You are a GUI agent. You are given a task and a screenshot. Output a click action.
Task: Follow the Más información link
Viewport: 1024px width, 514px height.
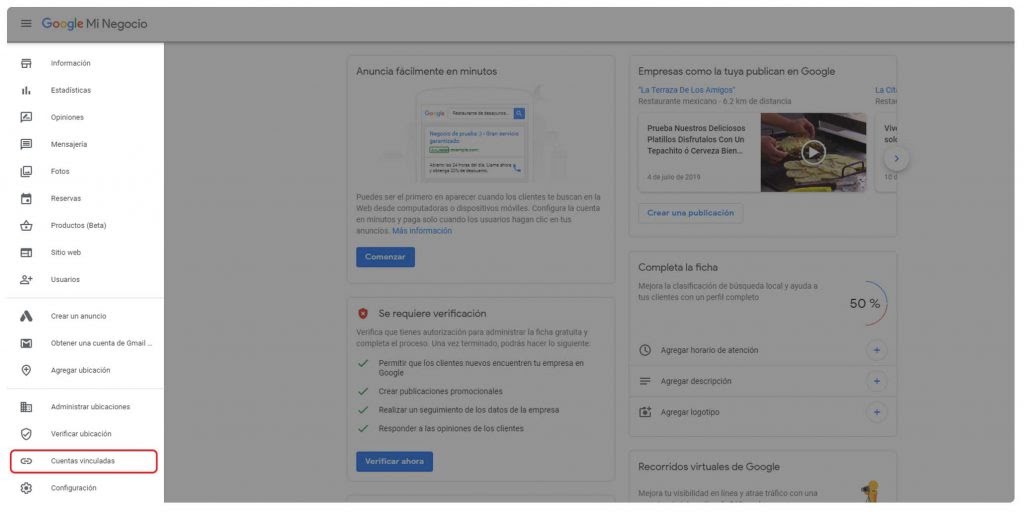[x=422, y=231]
